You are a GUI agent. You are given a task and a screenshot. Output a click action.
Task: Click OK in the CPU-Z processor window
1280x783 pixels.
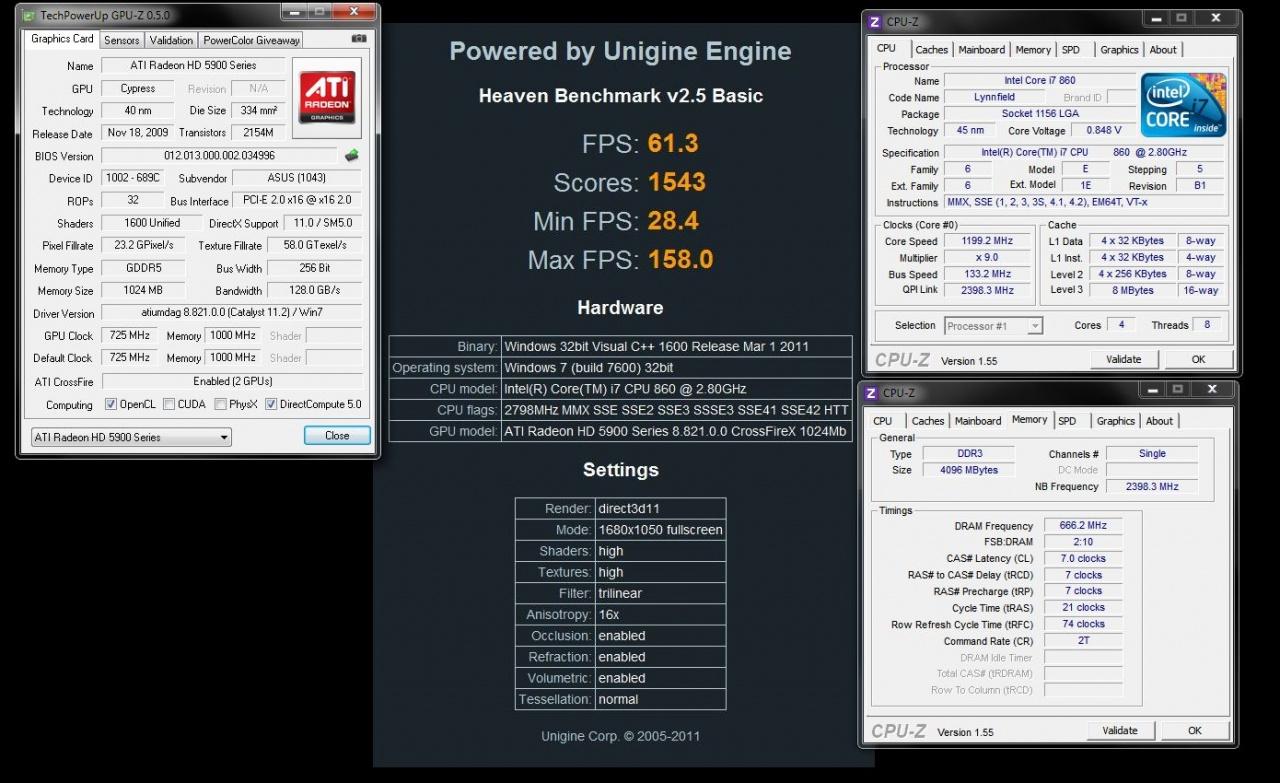pyautogui.click(x=1198, y=359)
